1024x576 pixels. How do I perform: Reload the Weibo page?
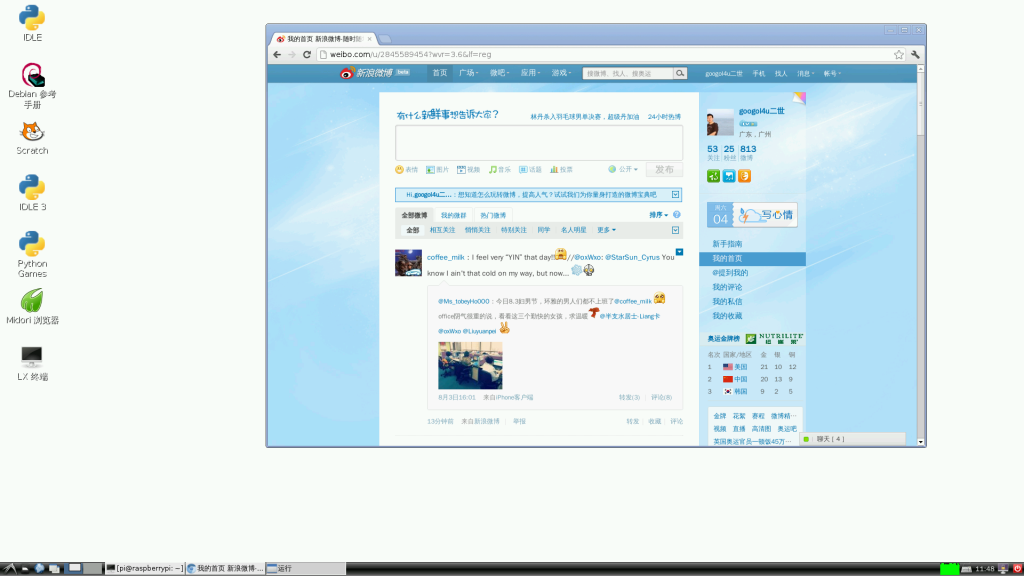[x=307, y=55]
